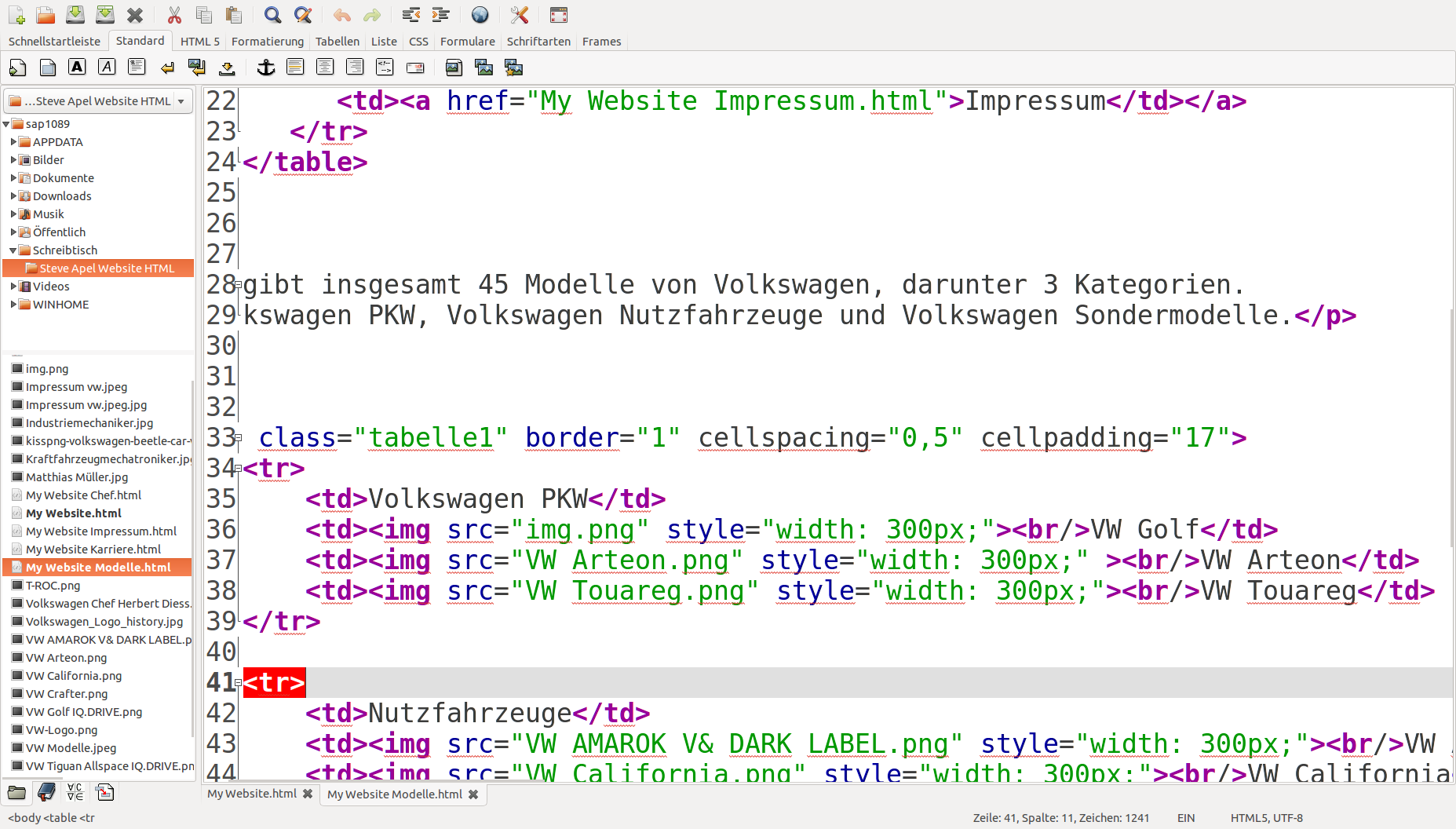
Task: Close the My Website.html tab
Action: coord(308,794)
